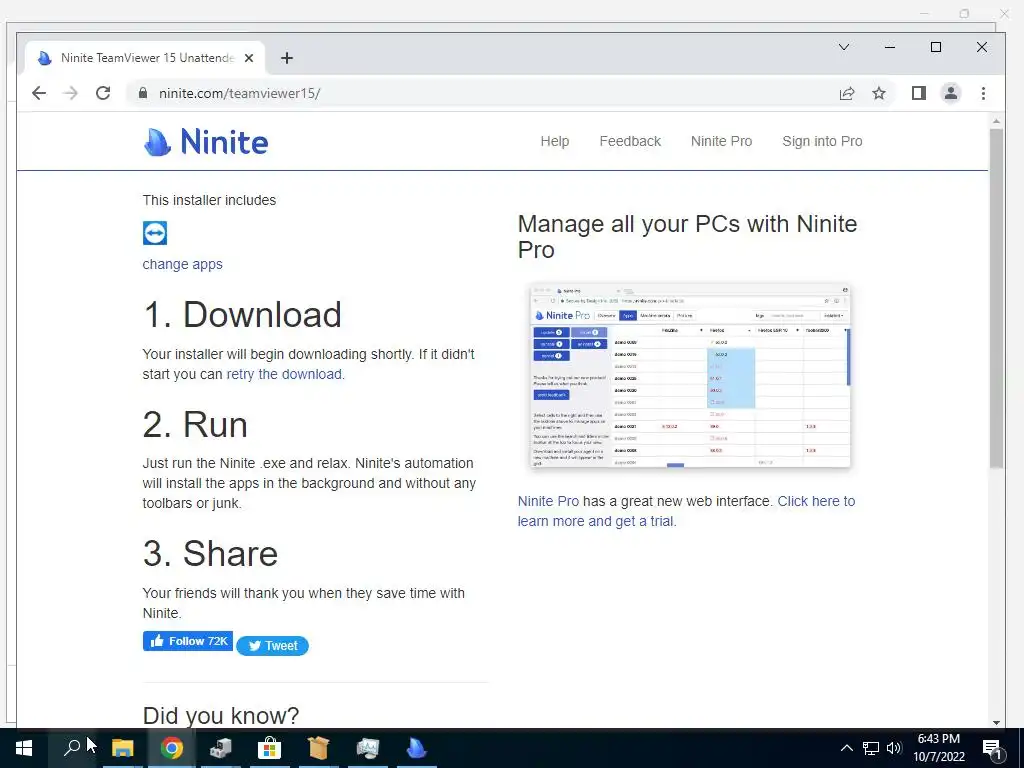Open the clock showing 6:43 PM
Viewport: 1024px width, 768px height.
[x=939, y=748]
